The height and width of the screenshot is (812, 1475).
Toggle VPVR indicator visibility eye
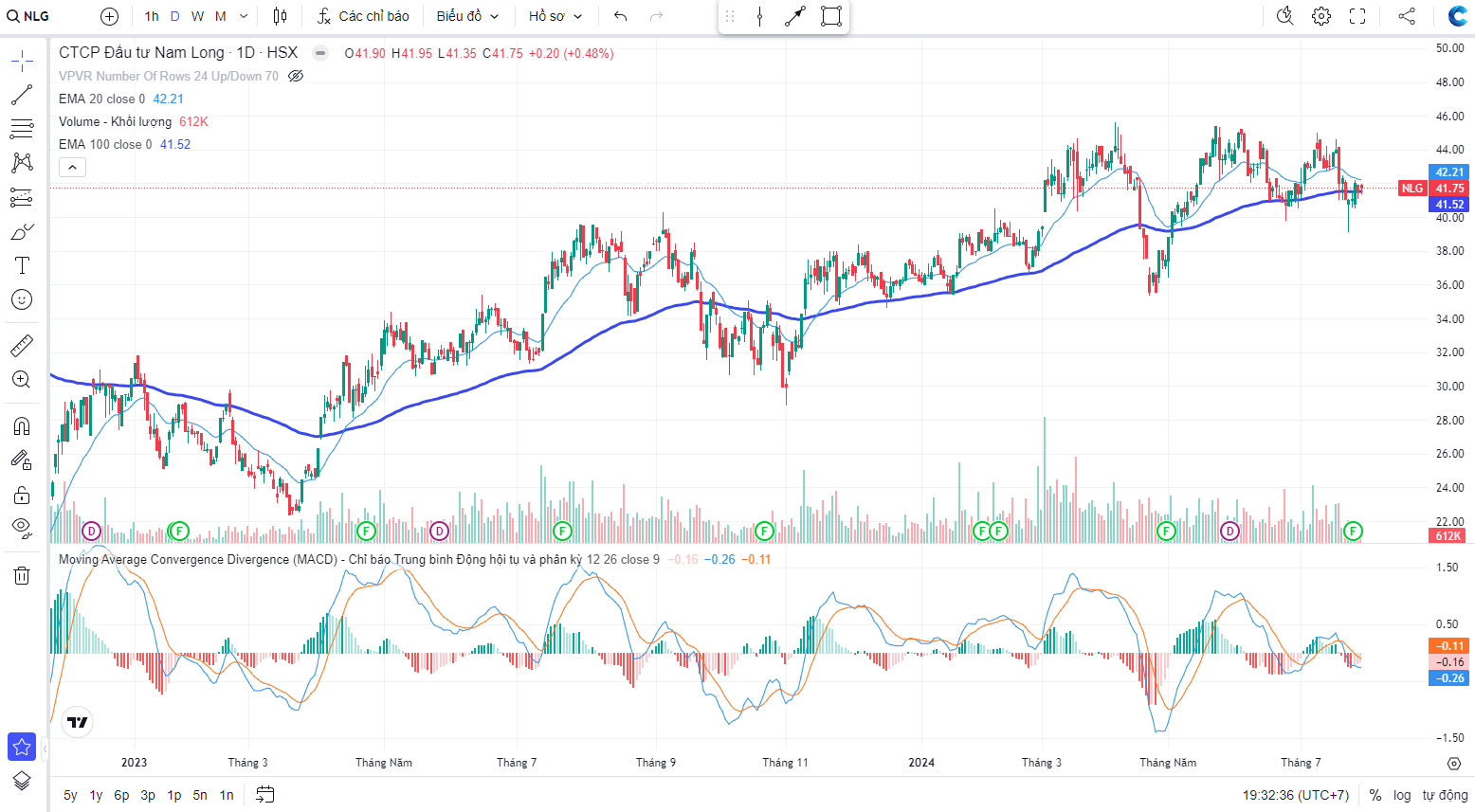296,76
